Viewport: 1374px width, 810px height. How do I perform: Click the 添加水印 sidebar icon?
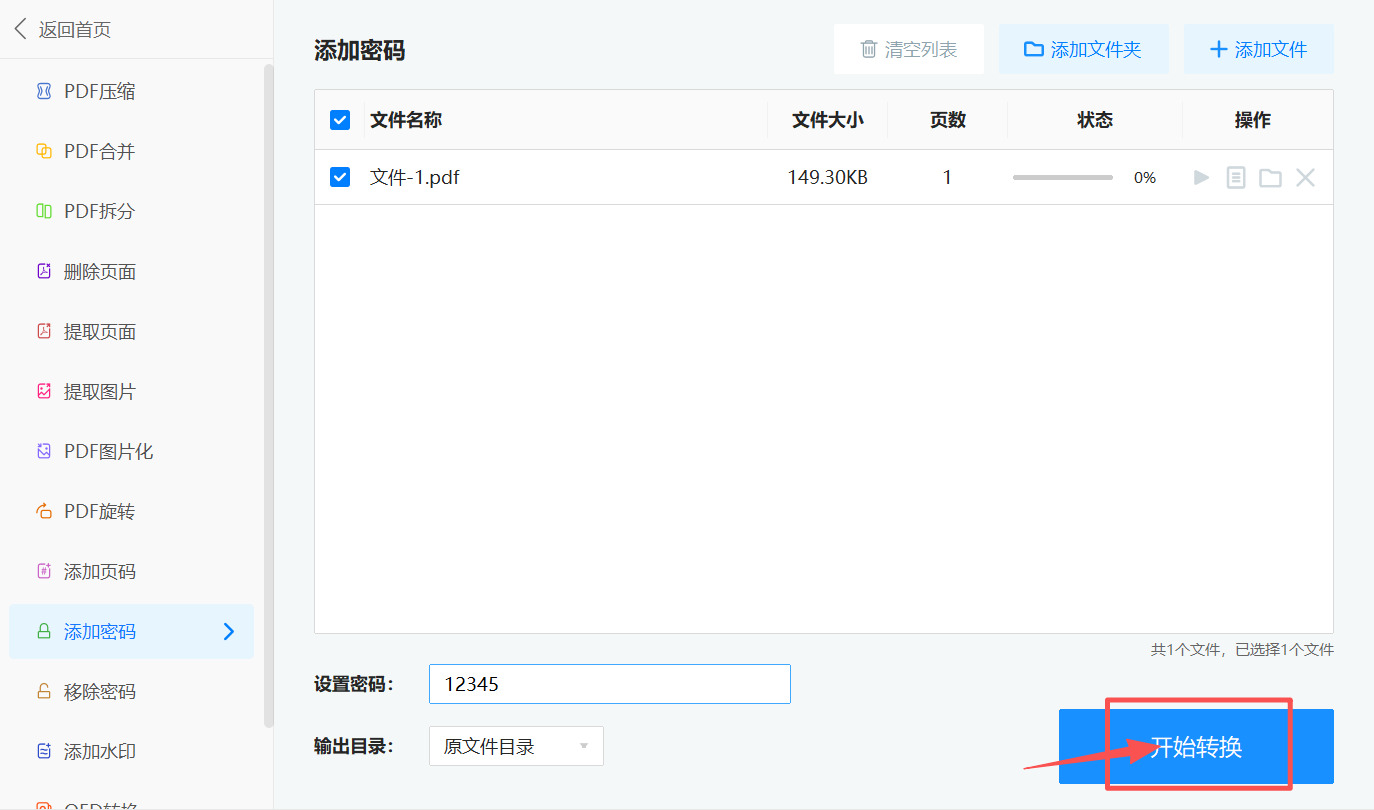point(44,751)
